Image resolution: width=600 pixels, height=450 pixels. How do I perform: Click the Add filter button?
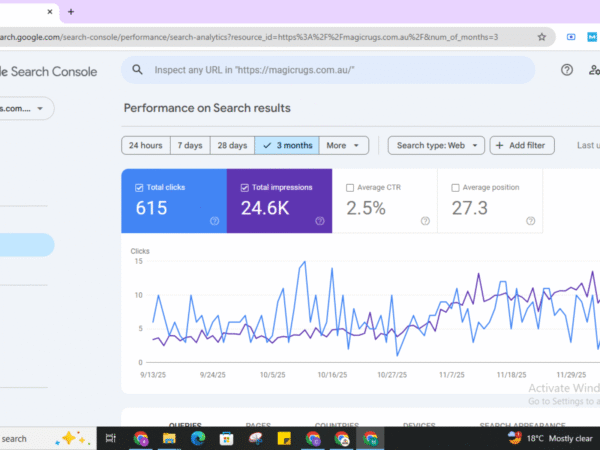point(520,145)
